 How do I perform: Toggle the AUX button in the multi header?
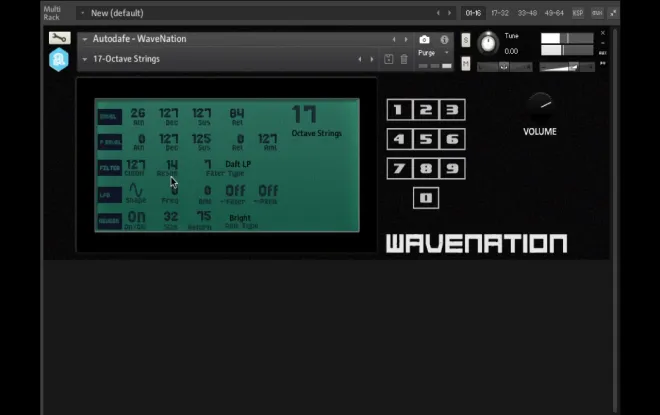click(597, 13)
